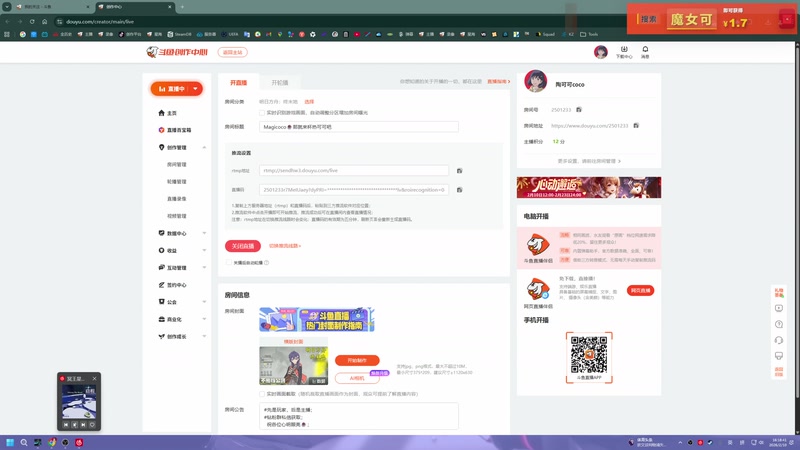
Task: Open 更多设置 room management link
Action: pos(589,161)
